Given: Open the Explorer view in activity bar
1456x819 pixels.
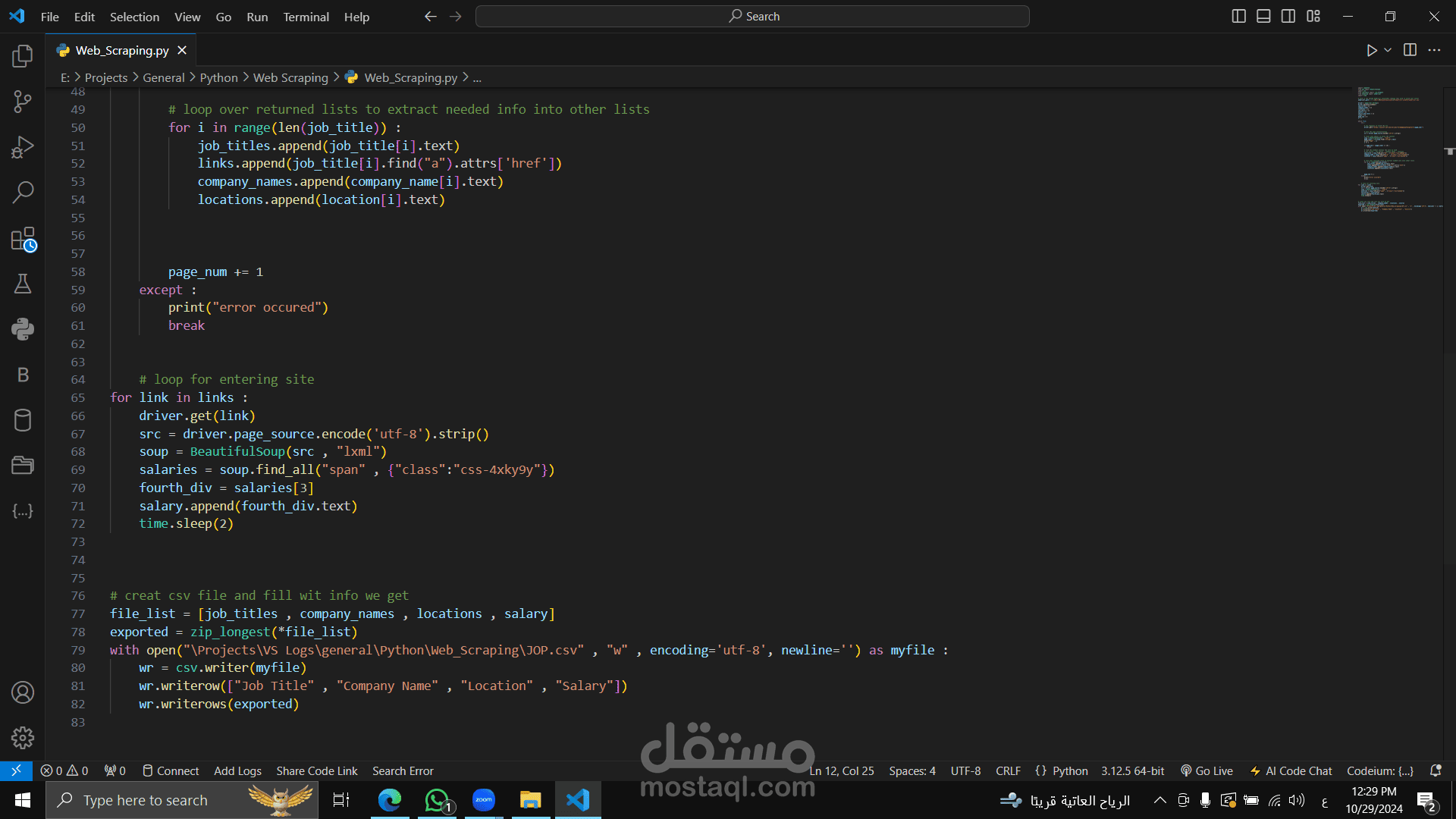Looking at the screenshot, I should pyautogui.click(x=23, y=55).
